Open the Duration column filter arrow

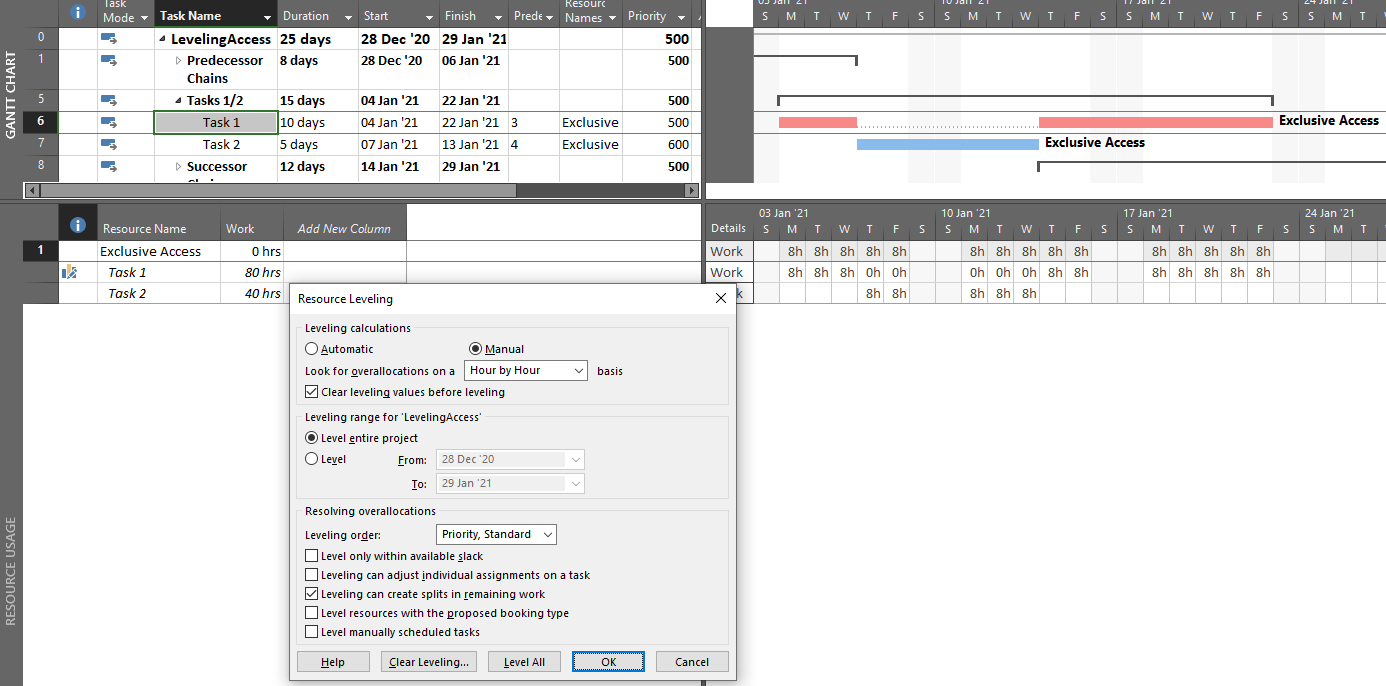[348, 17]
